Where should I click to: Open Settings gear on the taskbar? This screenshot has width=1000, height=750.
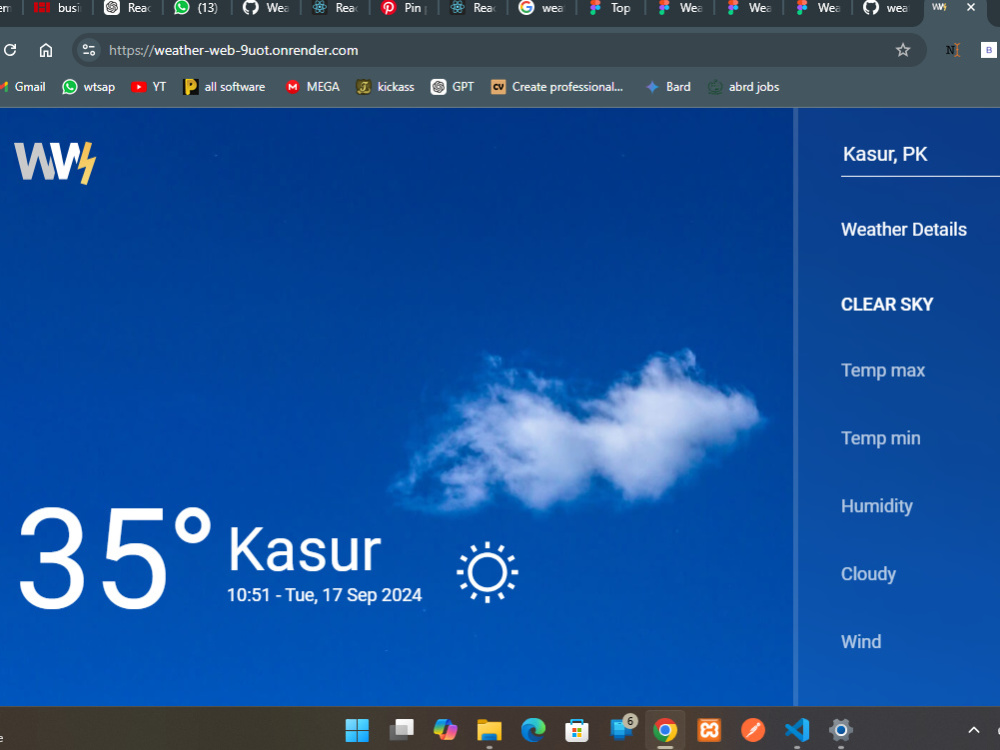[841, 730]
